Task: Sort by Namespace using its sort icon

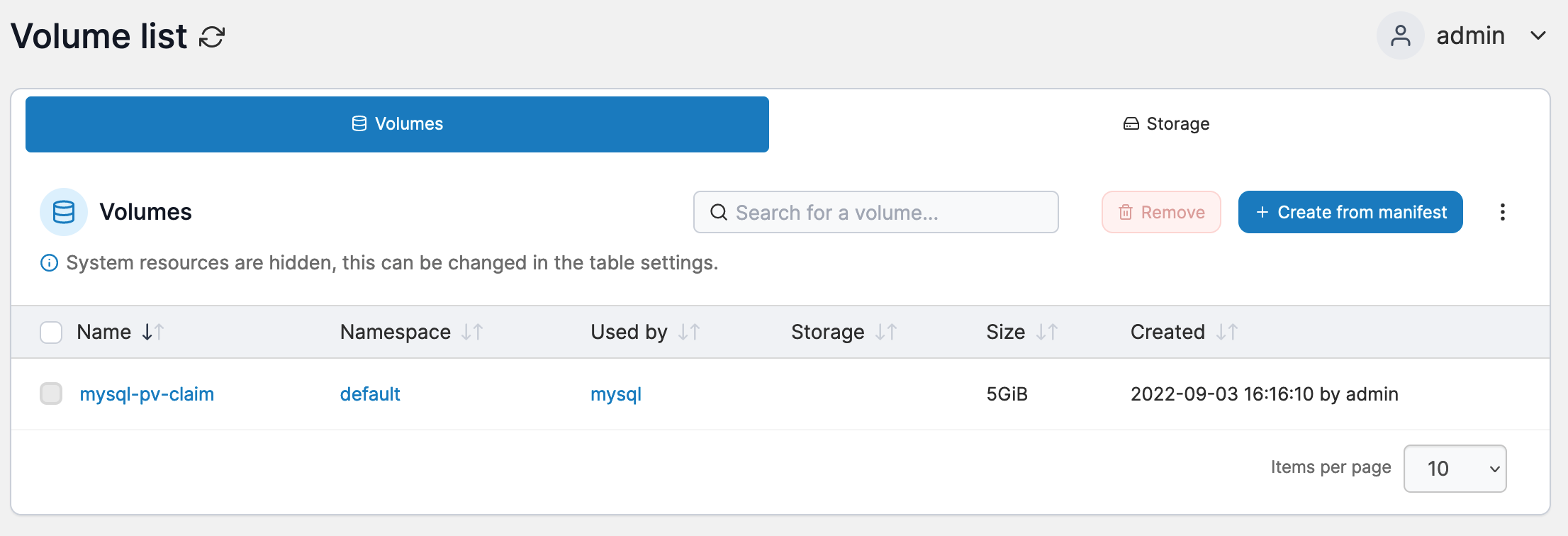Action: pos(472,332)
